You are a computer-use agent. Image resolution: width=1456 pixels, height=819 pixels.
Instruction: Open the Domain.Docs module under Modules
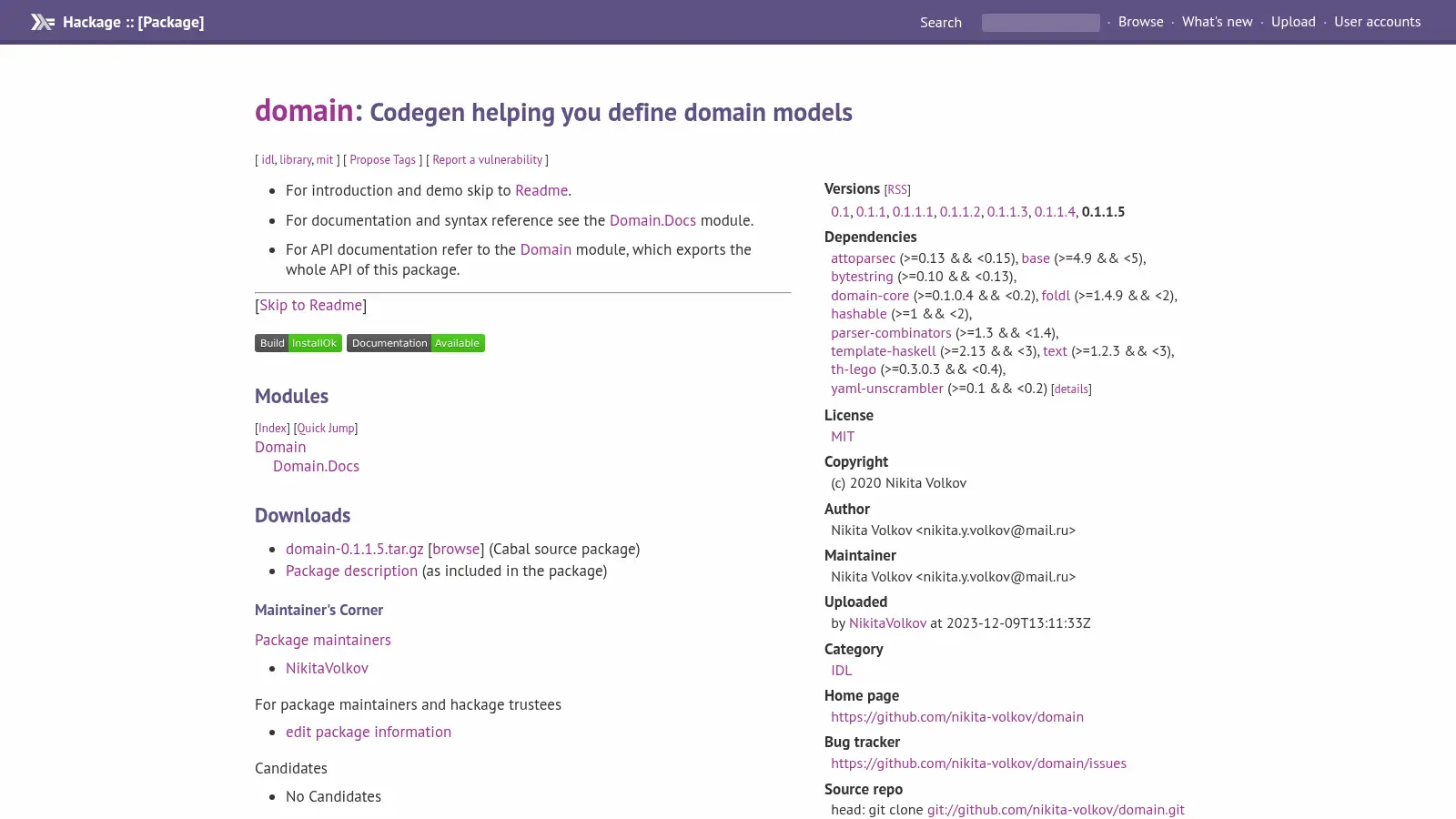[316, 467]
